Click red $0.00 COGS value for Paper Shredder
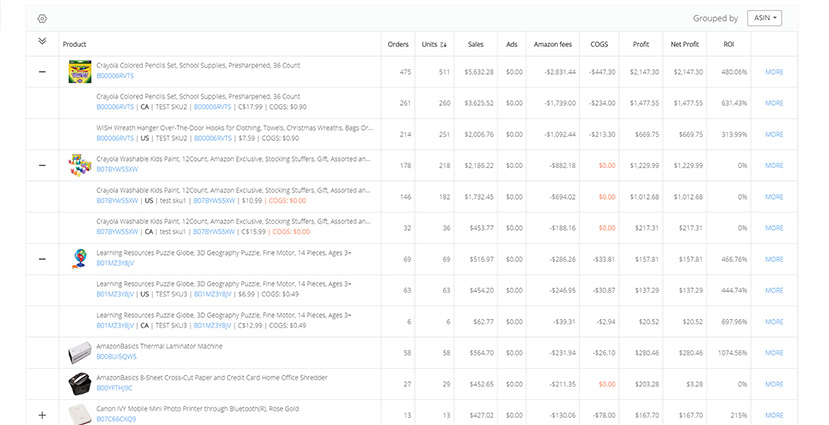The width and height of the screenshot is (829, 425). [607, 384]
